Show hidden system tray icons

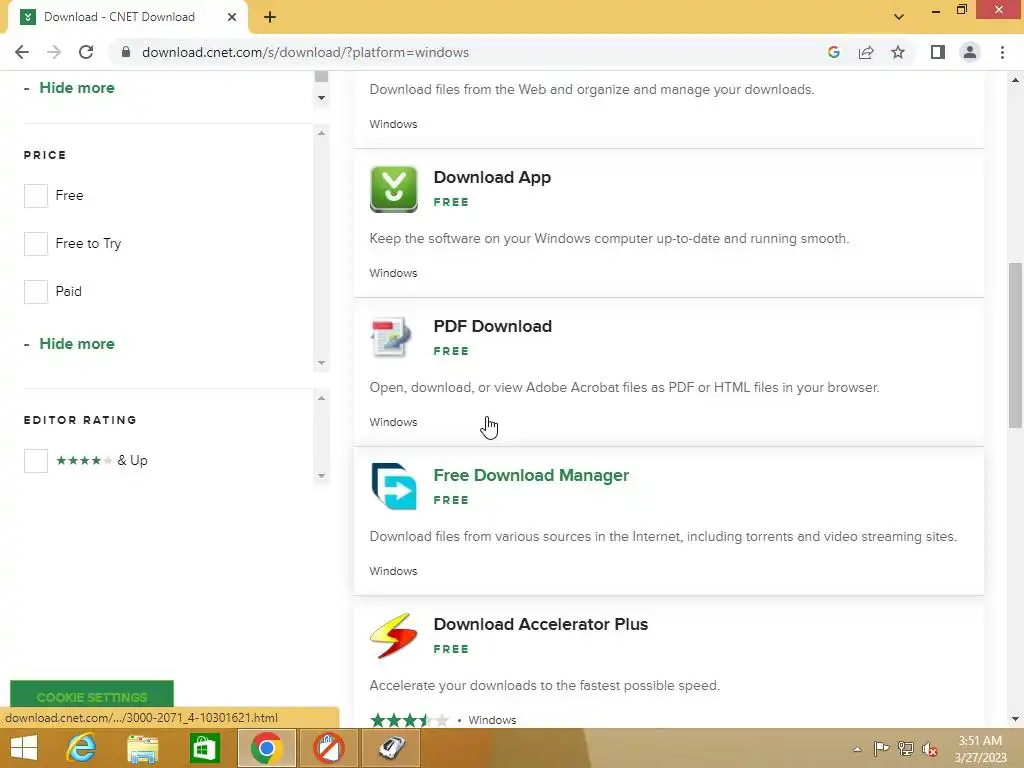tap(857, 749)
